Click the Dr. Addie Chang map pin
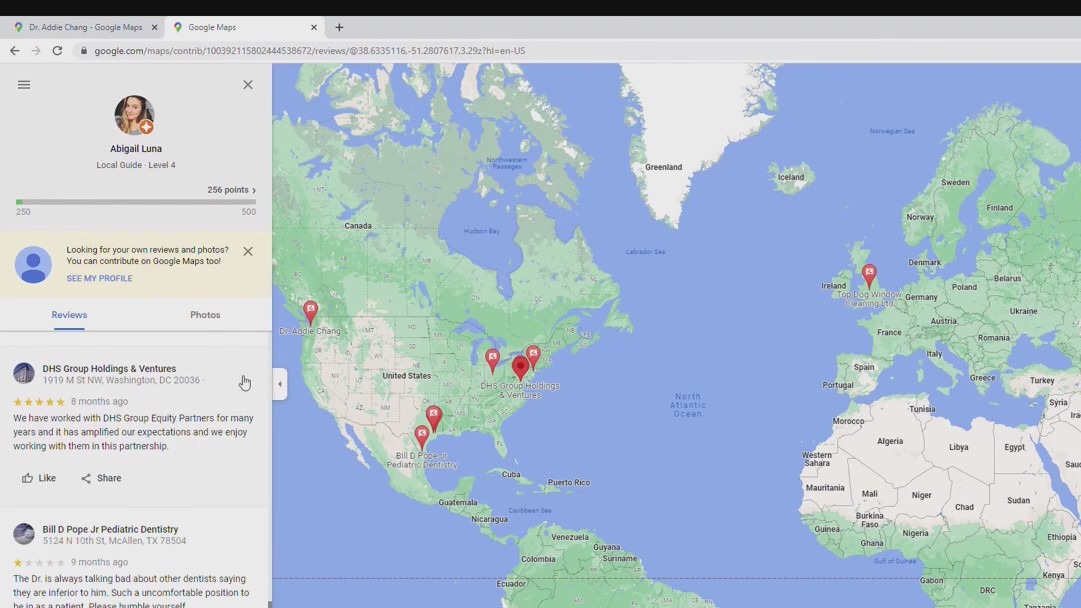 click(310, 311)
